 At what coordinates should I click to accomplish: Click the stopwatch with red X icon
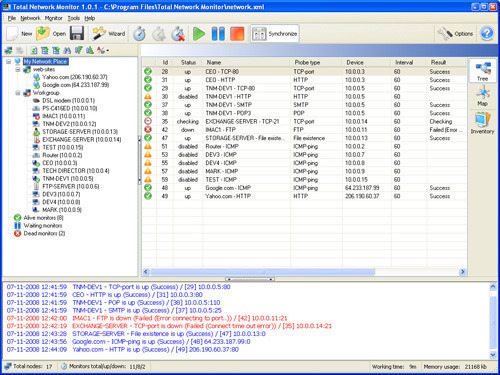pyautogui.click(x=178, y=34)
